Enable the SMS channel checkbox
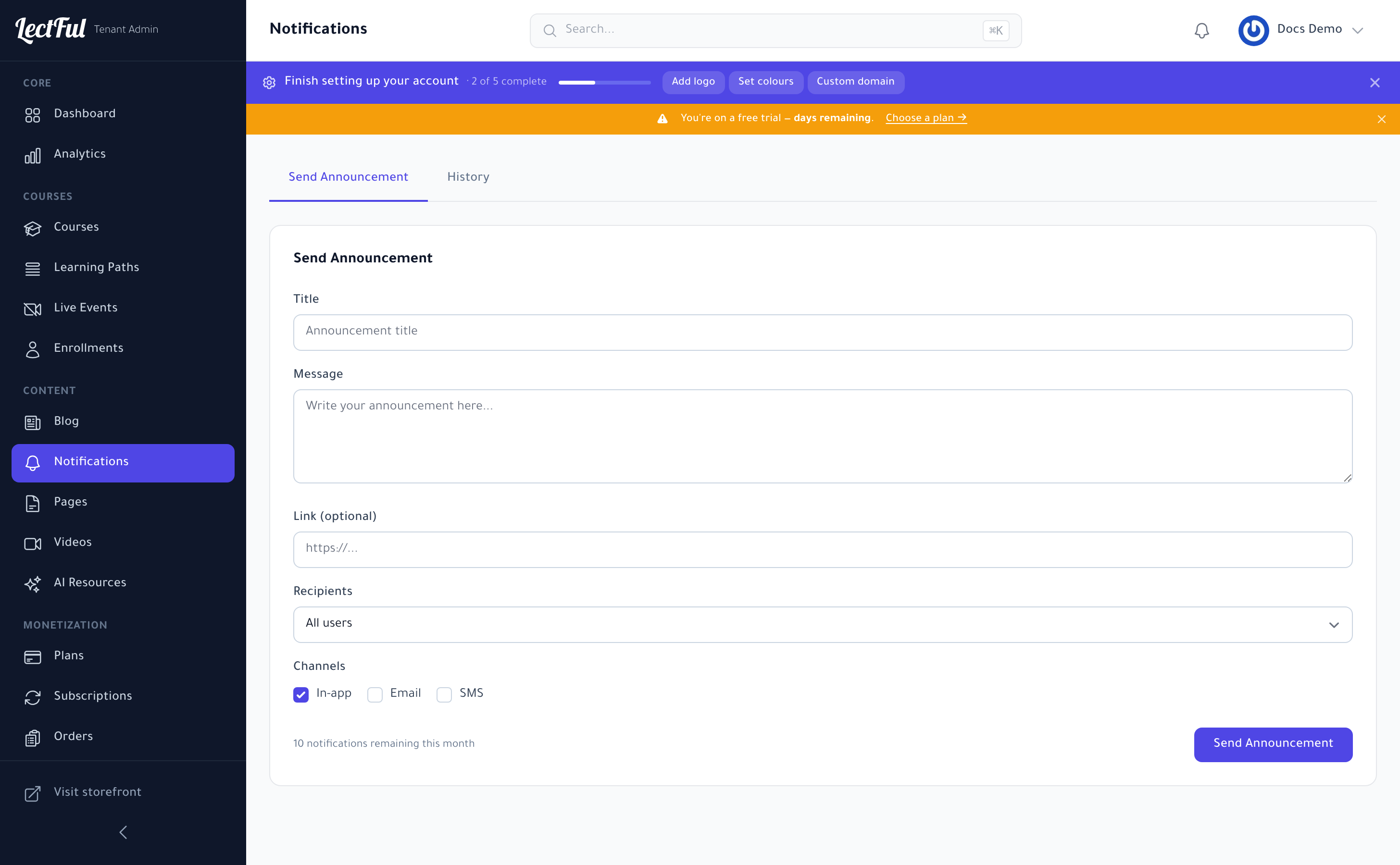The width and height of the screenshot is (1400, 865). pos(444,694)
